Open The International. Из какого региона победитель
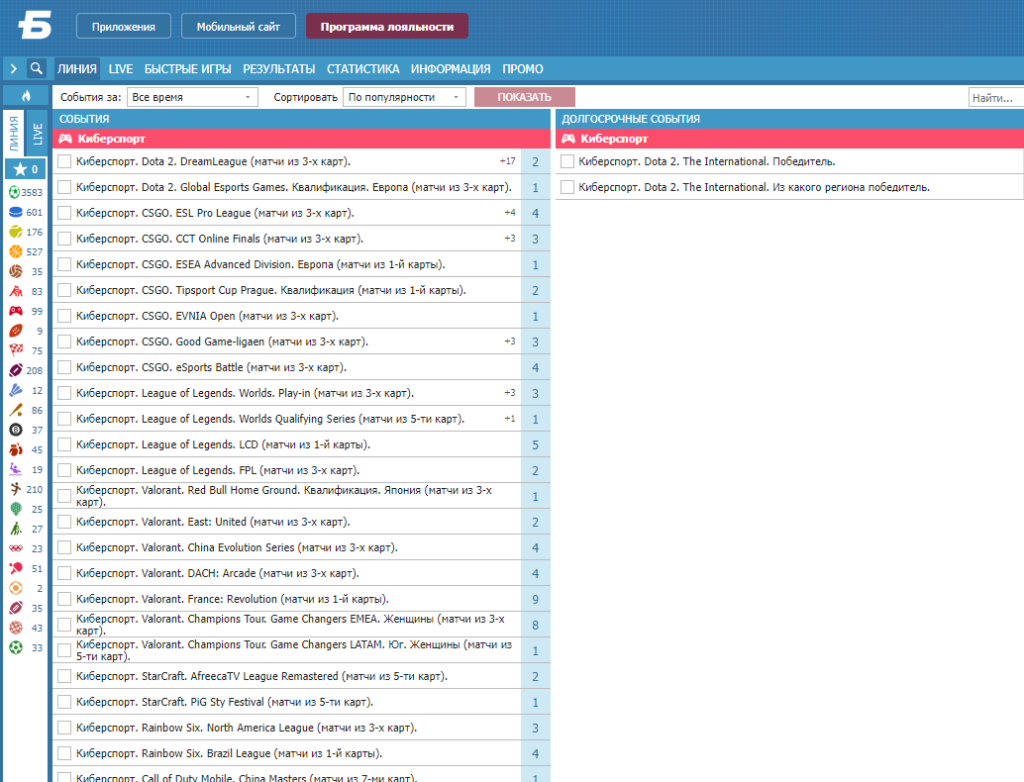The width and height of the screenshot is (1024, 782). pyautogui.click(x=754, y=187)
